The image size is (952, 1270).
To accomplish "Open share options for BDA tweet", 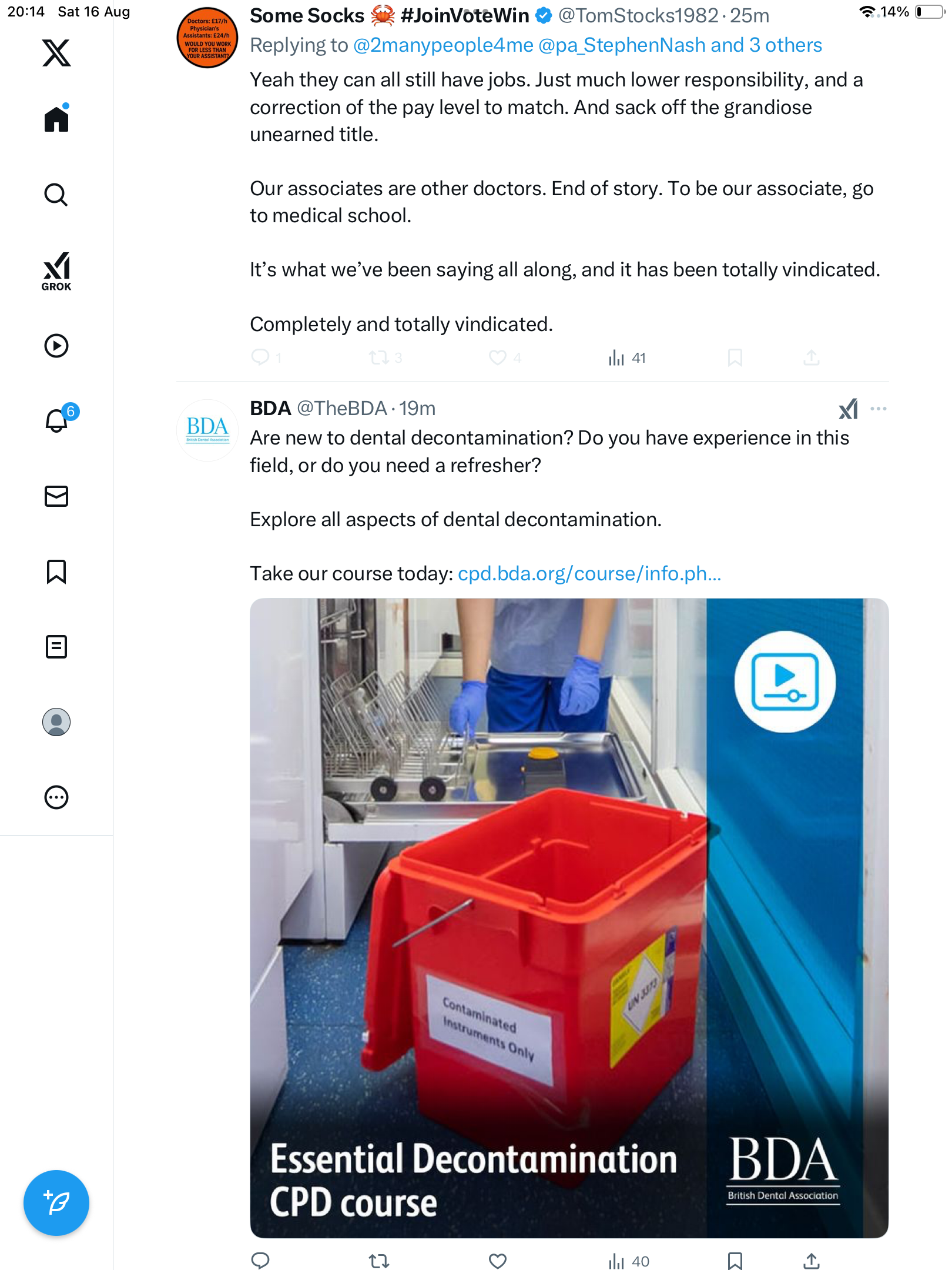I will click(812, 1261).
